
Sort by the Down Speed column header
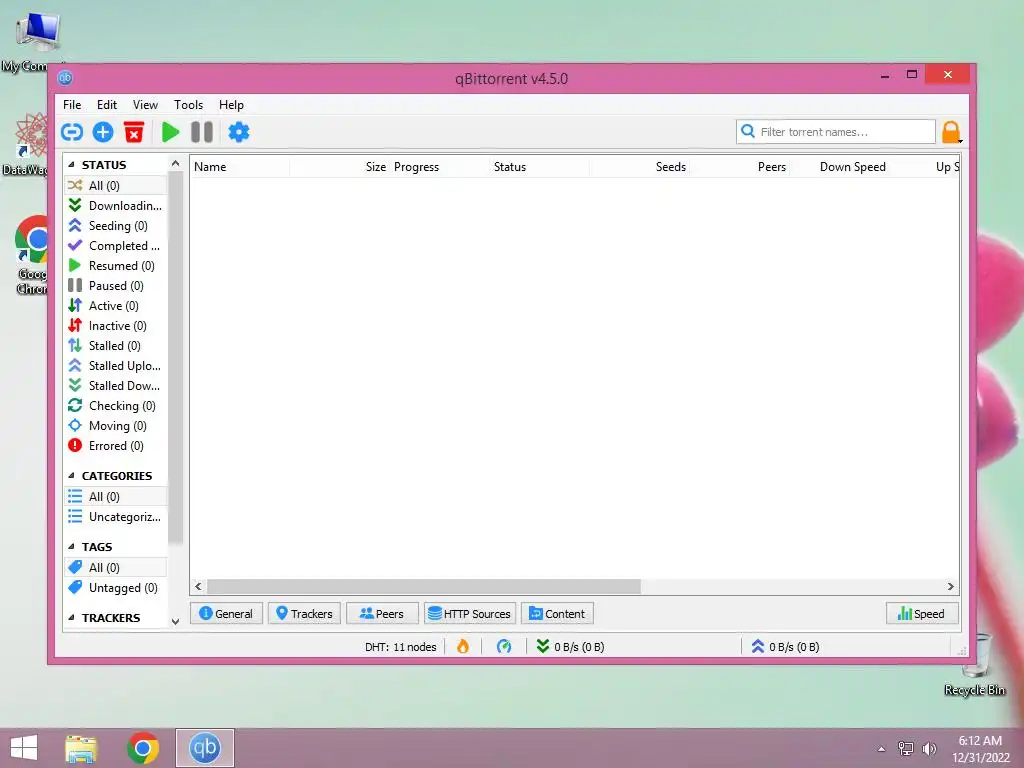839,167
